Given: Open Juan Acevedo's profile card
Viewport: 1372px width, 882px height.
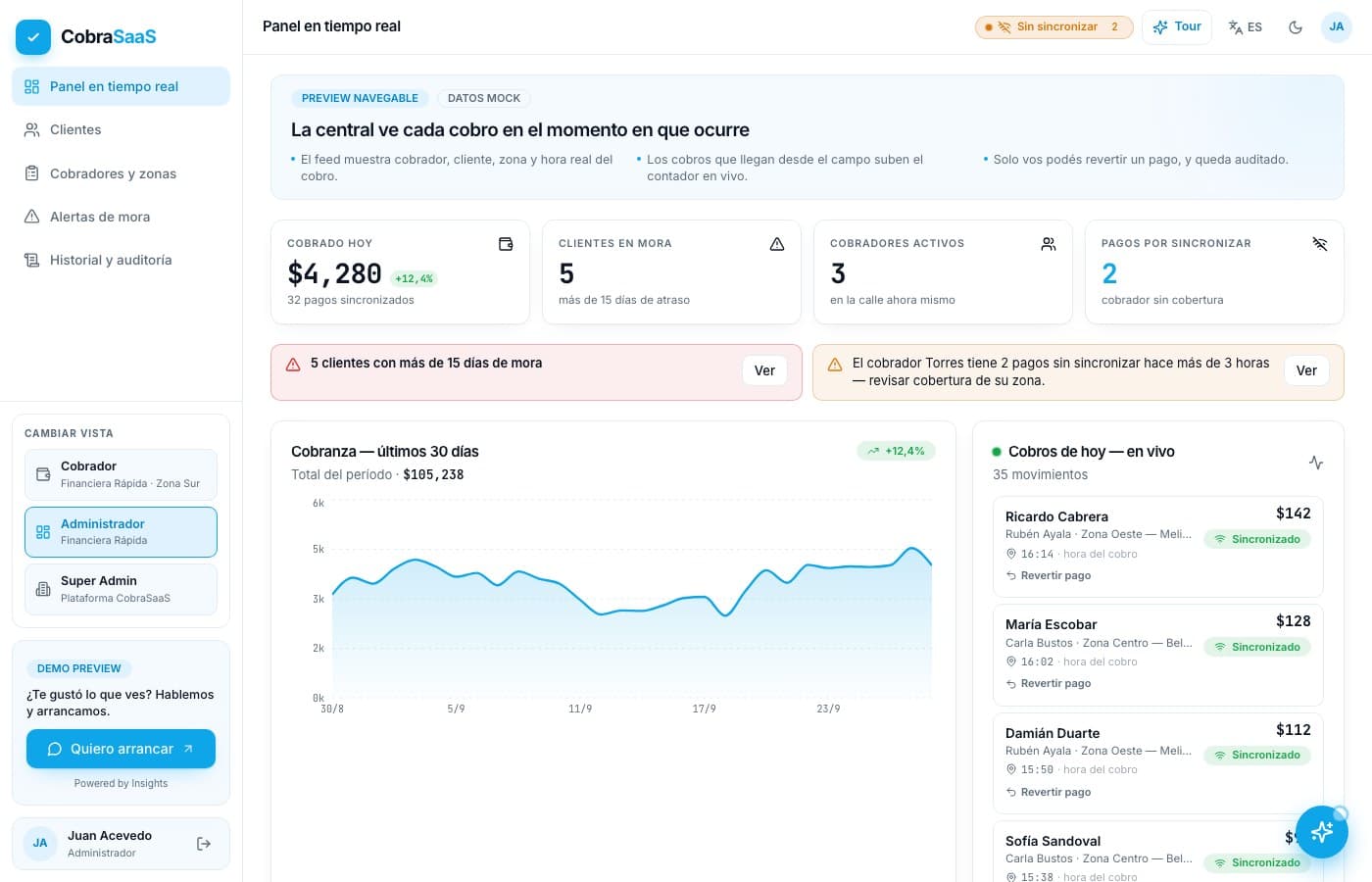Looking at the screenshot, I should click(121, 844).
